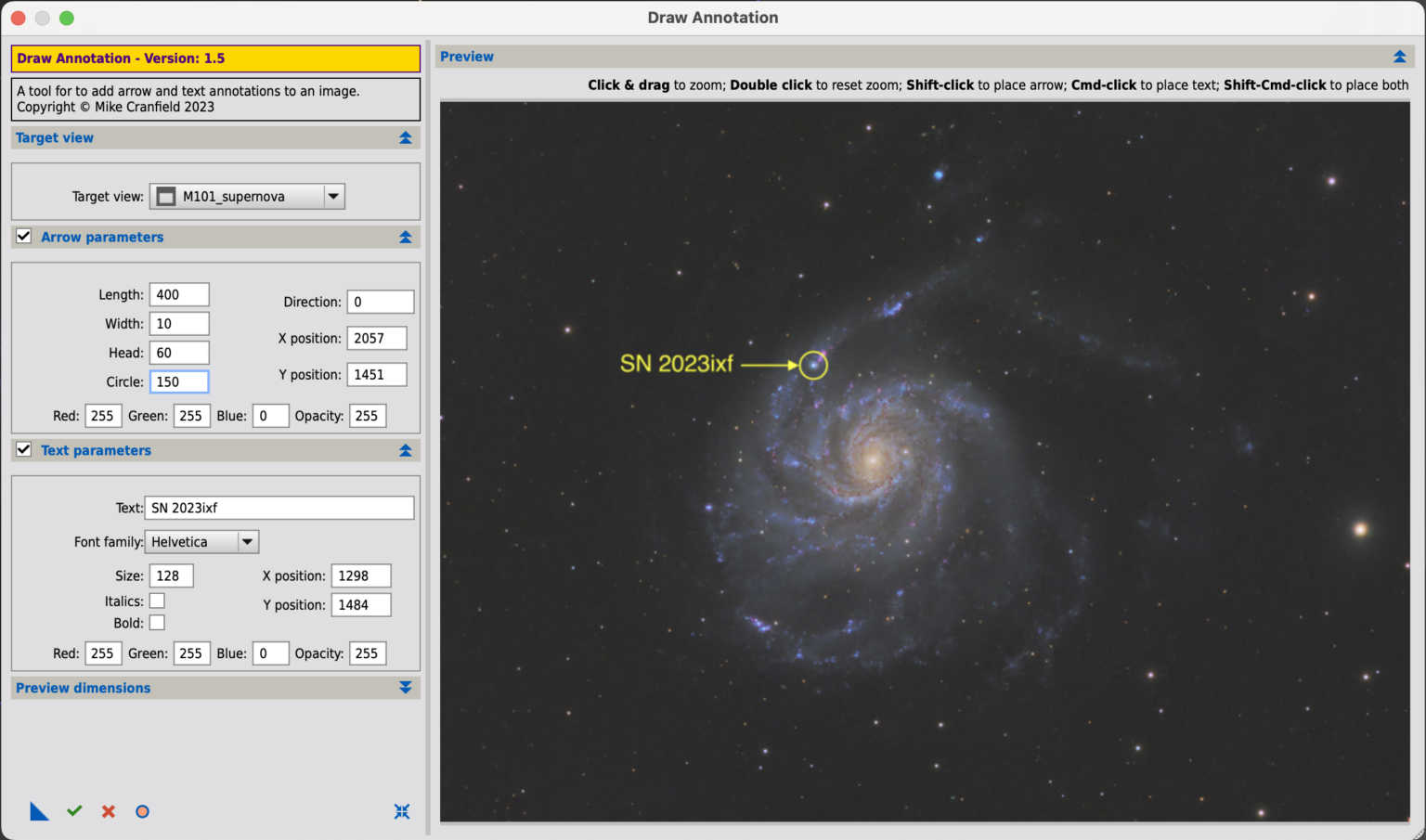Click the collapse-panels icon at bottom right
Image resolution: width=1426 pixels, height=840 pixels.
[x=402, y=811]
